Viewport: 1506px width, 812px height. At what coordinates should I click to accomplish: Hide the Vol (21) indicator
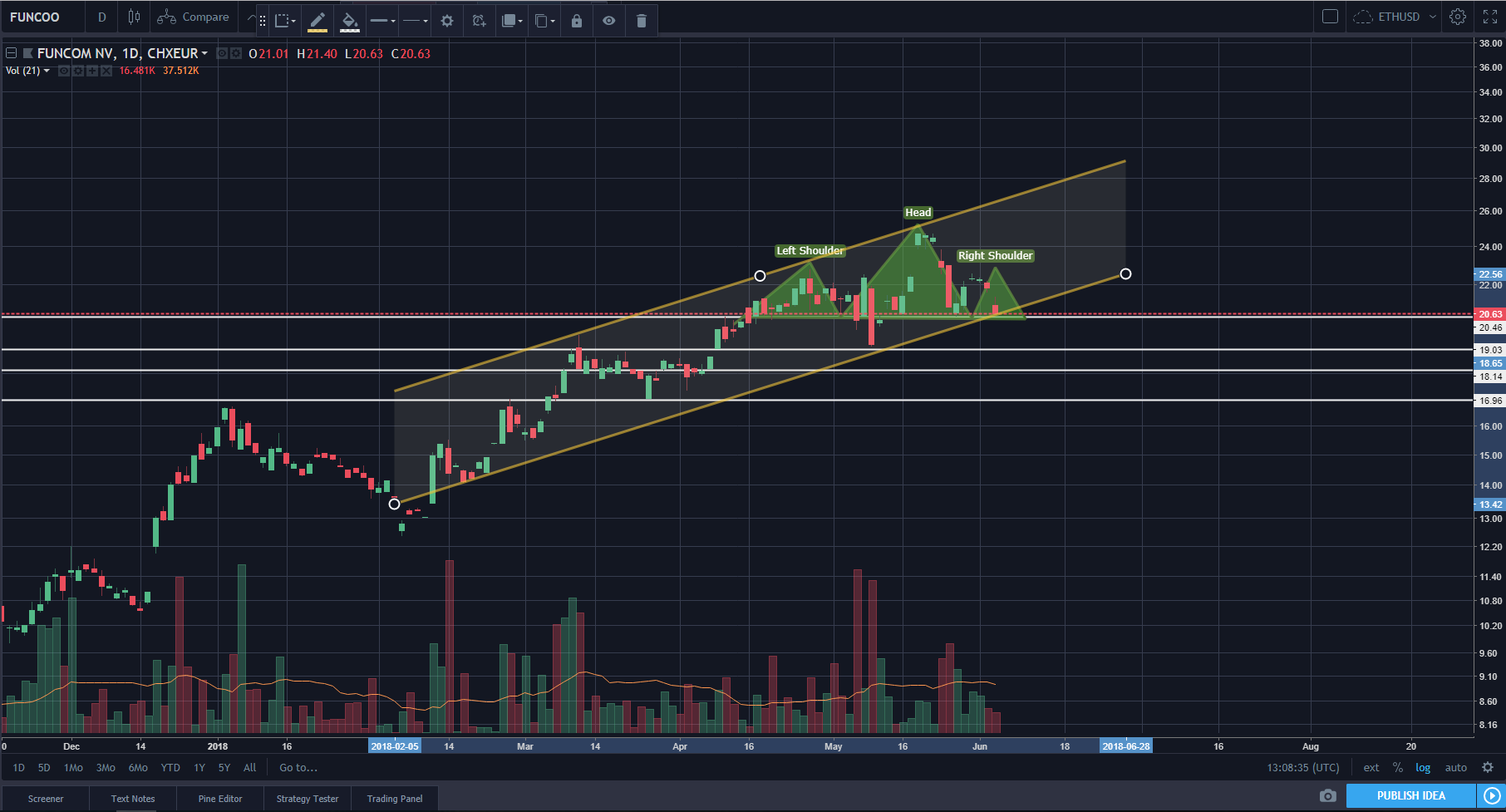click(x=64, y=71)
